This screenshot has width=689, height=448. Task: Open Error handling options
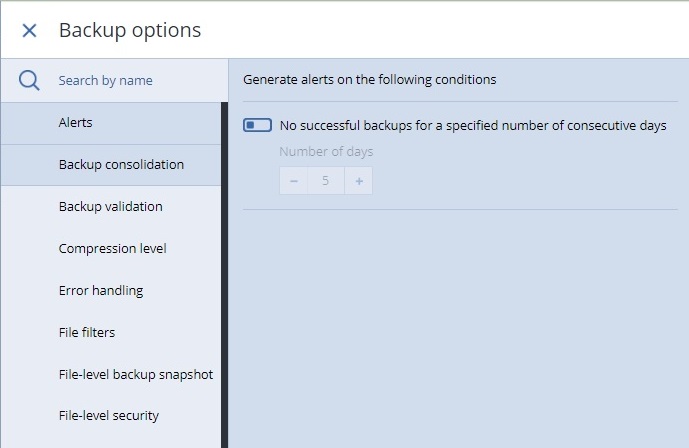pyautogui.click(x=111, y=290)
